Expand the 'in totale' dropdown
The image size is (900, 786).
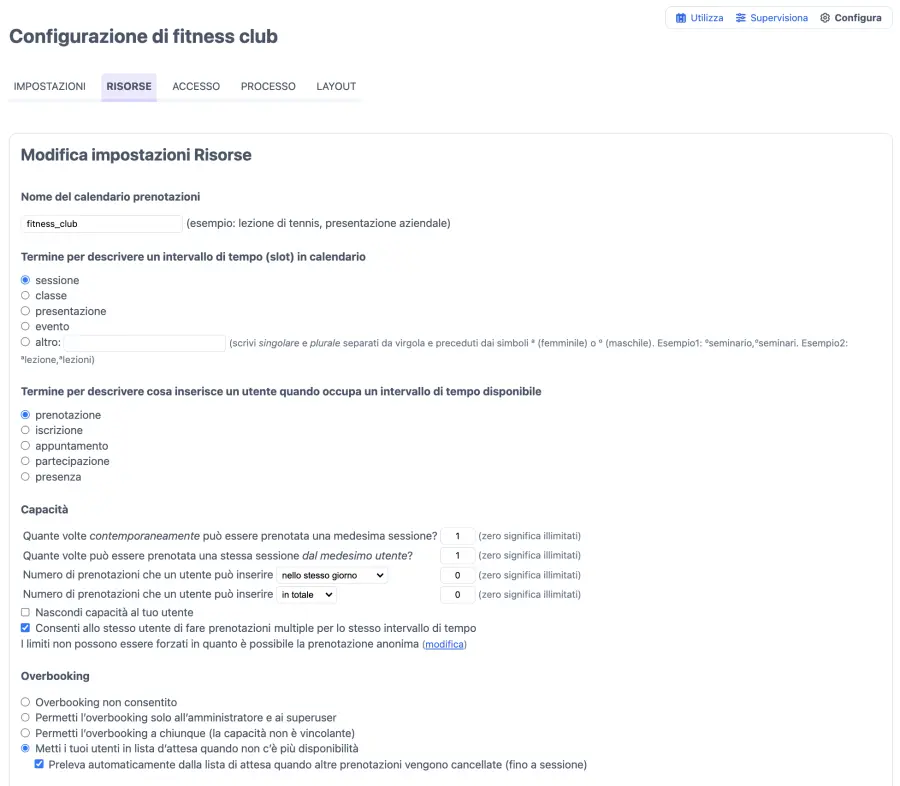click(x=307, y=595)
